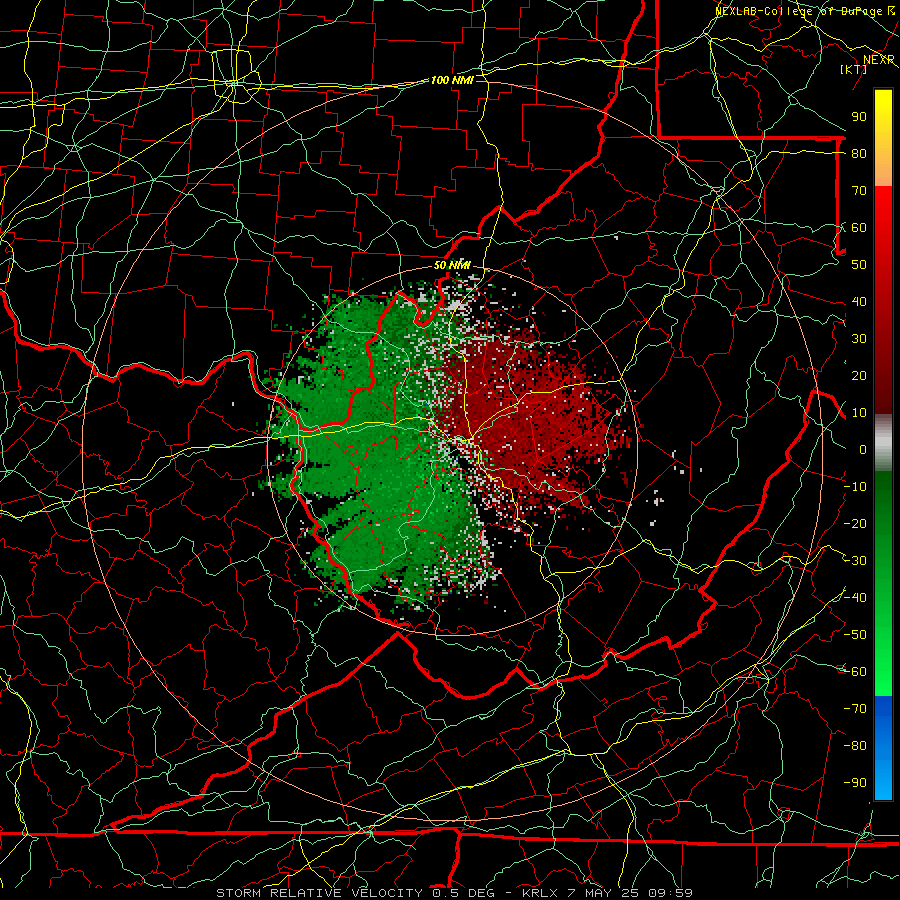Click the "50" value on velocity scale
Viewport: 900px width, 900px height.
(x=859, y=265)
